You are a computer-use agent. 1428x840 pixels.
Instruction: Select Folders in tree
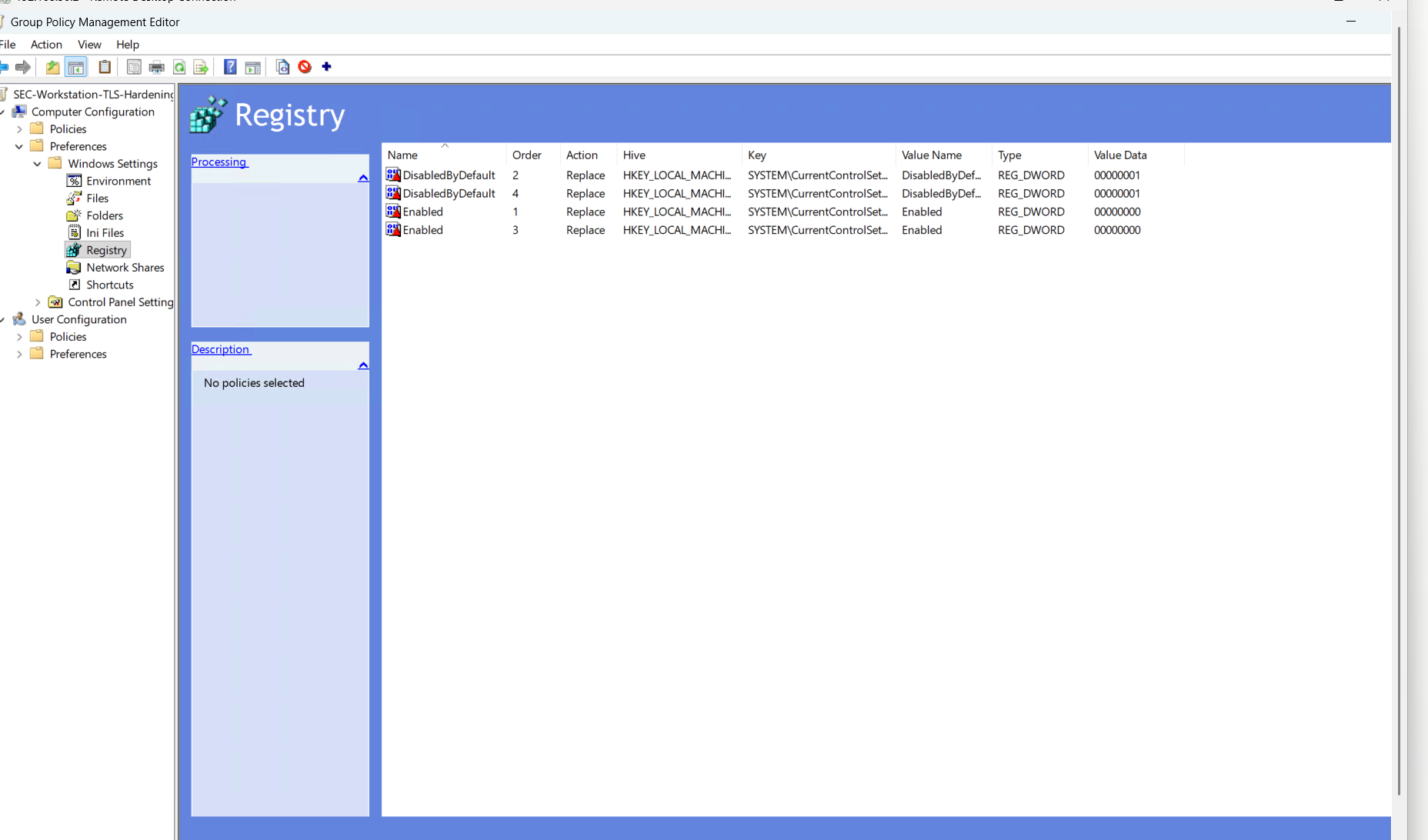point(105,215)
